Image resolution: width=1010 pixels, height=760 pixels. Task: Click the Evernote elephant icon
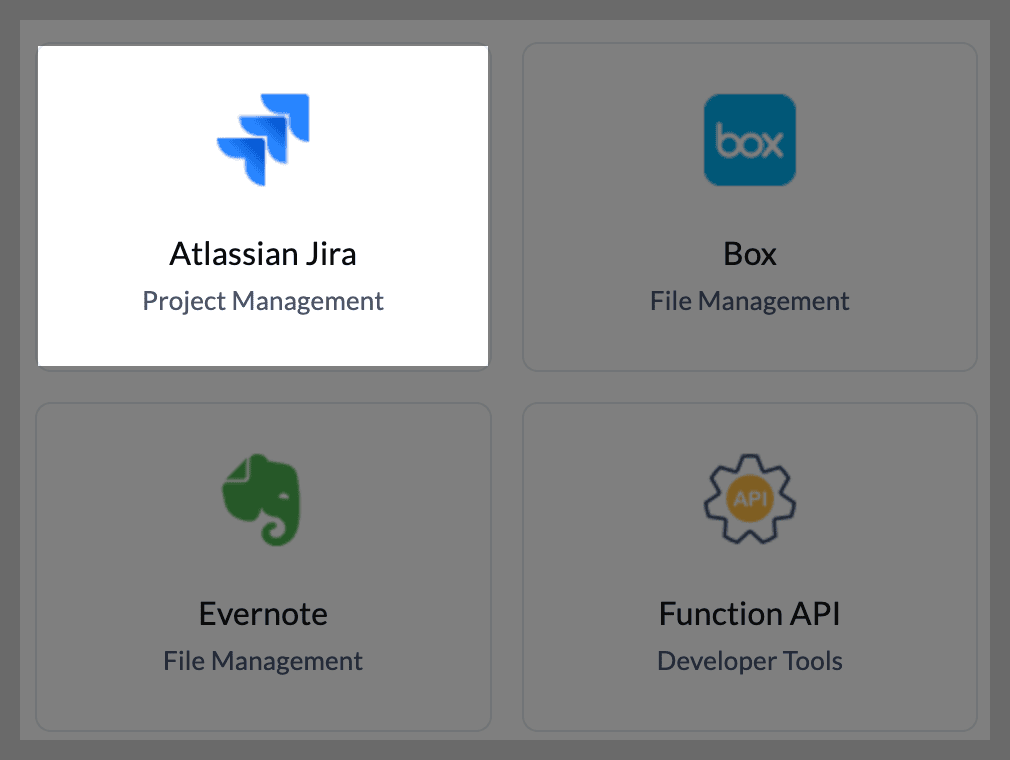coord(262,500)
